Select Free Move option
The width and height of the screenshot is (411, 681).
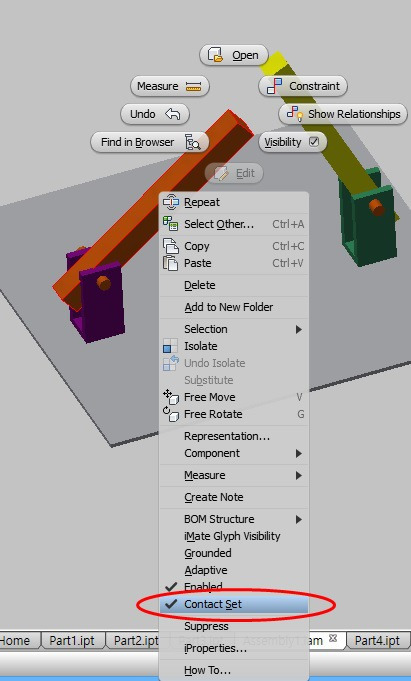point(234,397)
